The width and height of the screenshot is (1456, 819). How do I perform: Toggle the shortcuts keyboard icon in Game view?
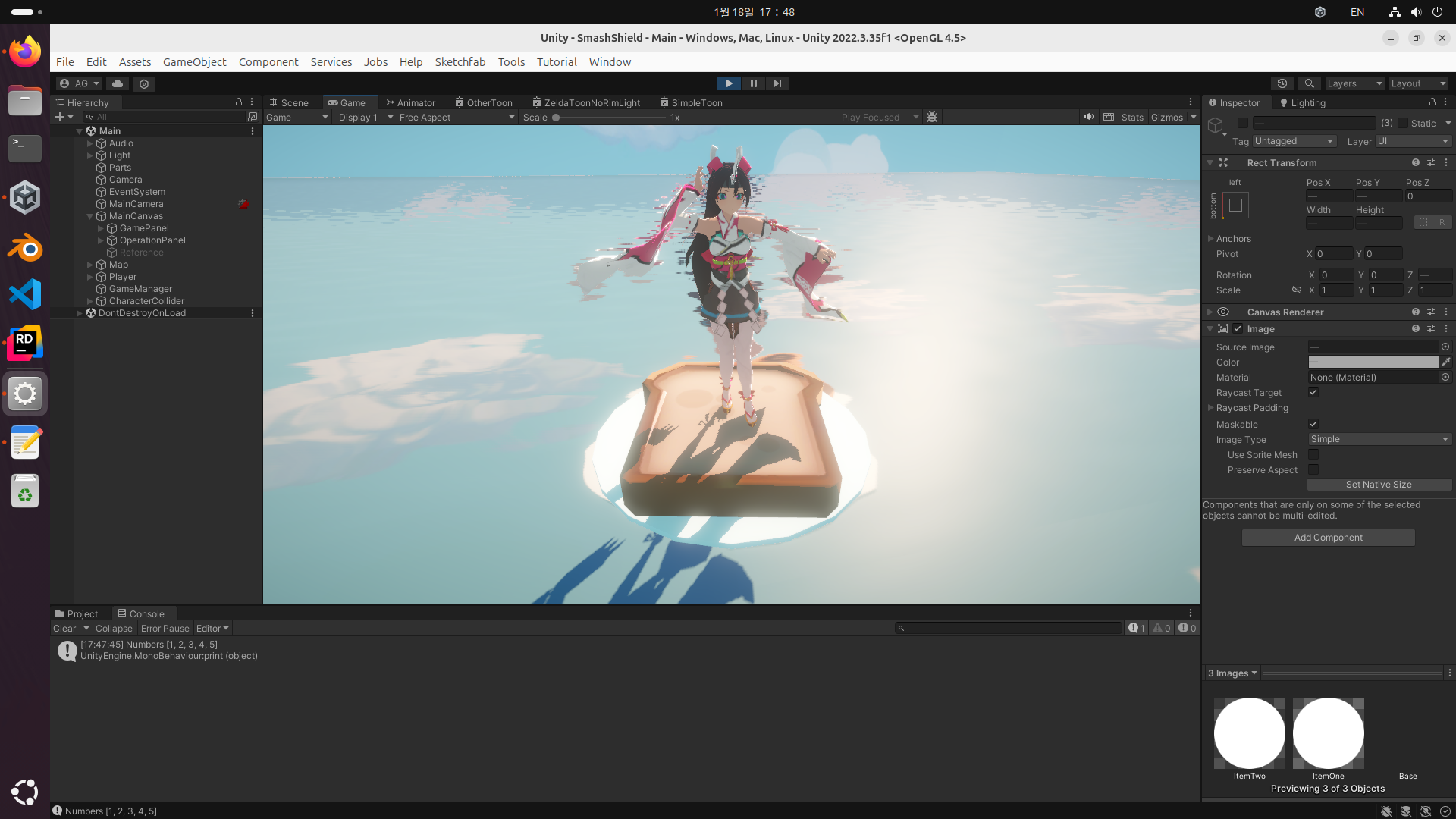(x=1109, y=117)
